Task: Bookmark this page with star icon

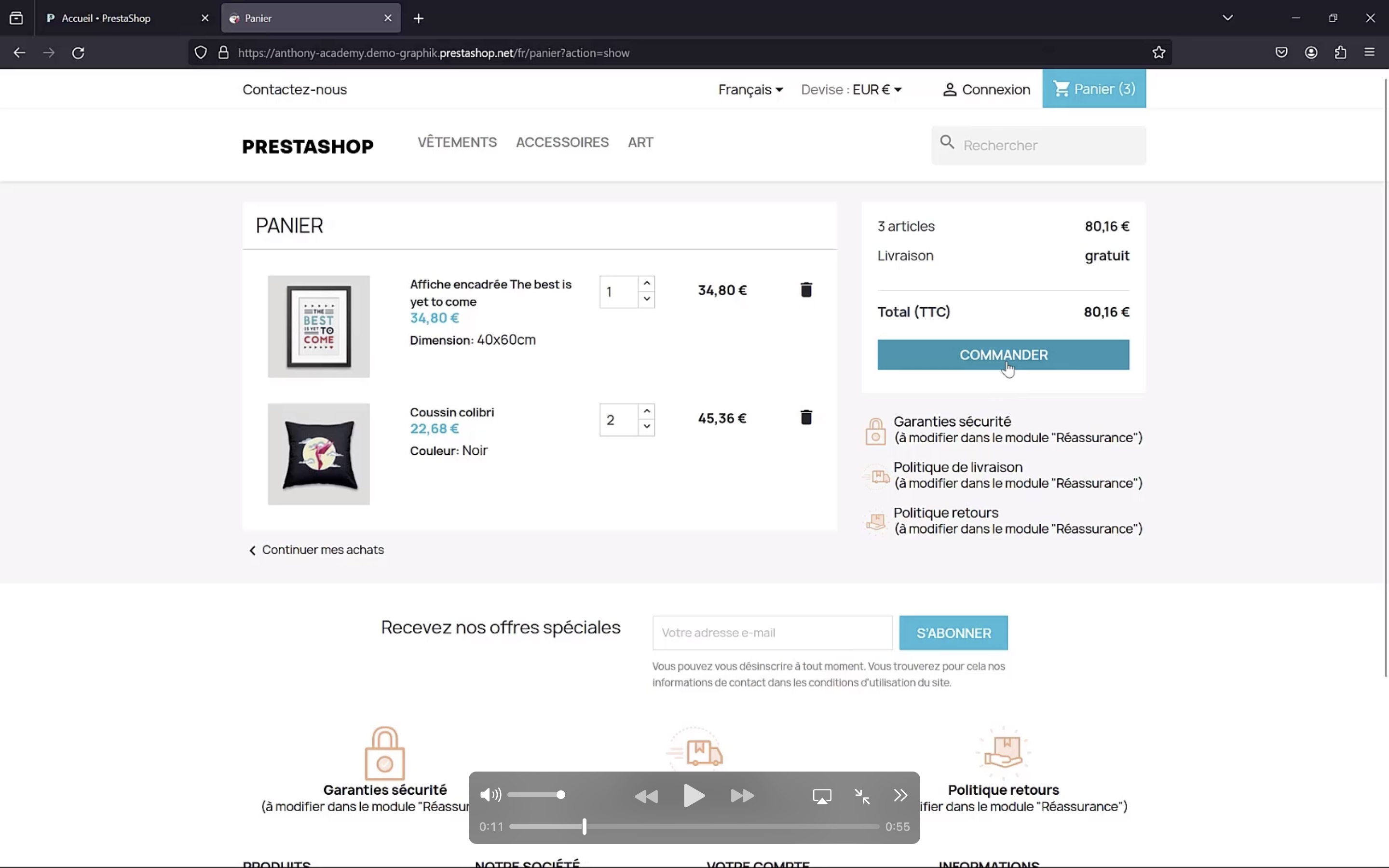Action: 1158,53
